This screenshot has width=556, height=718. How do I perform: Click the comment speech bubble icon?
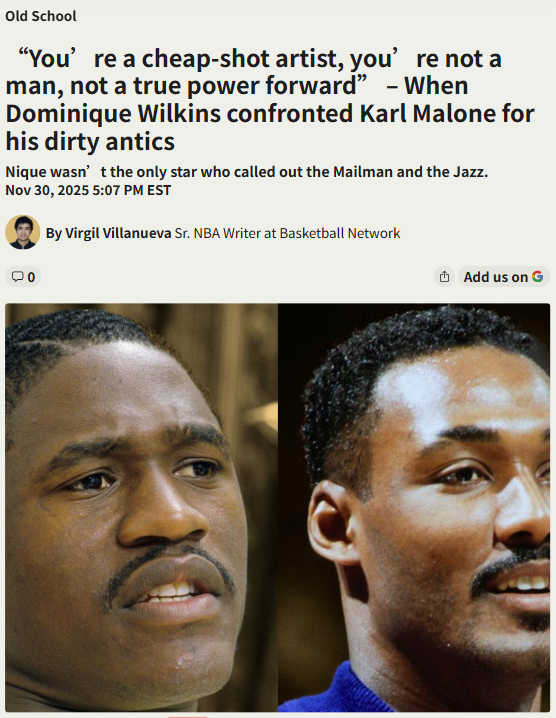tap(17, 277)
